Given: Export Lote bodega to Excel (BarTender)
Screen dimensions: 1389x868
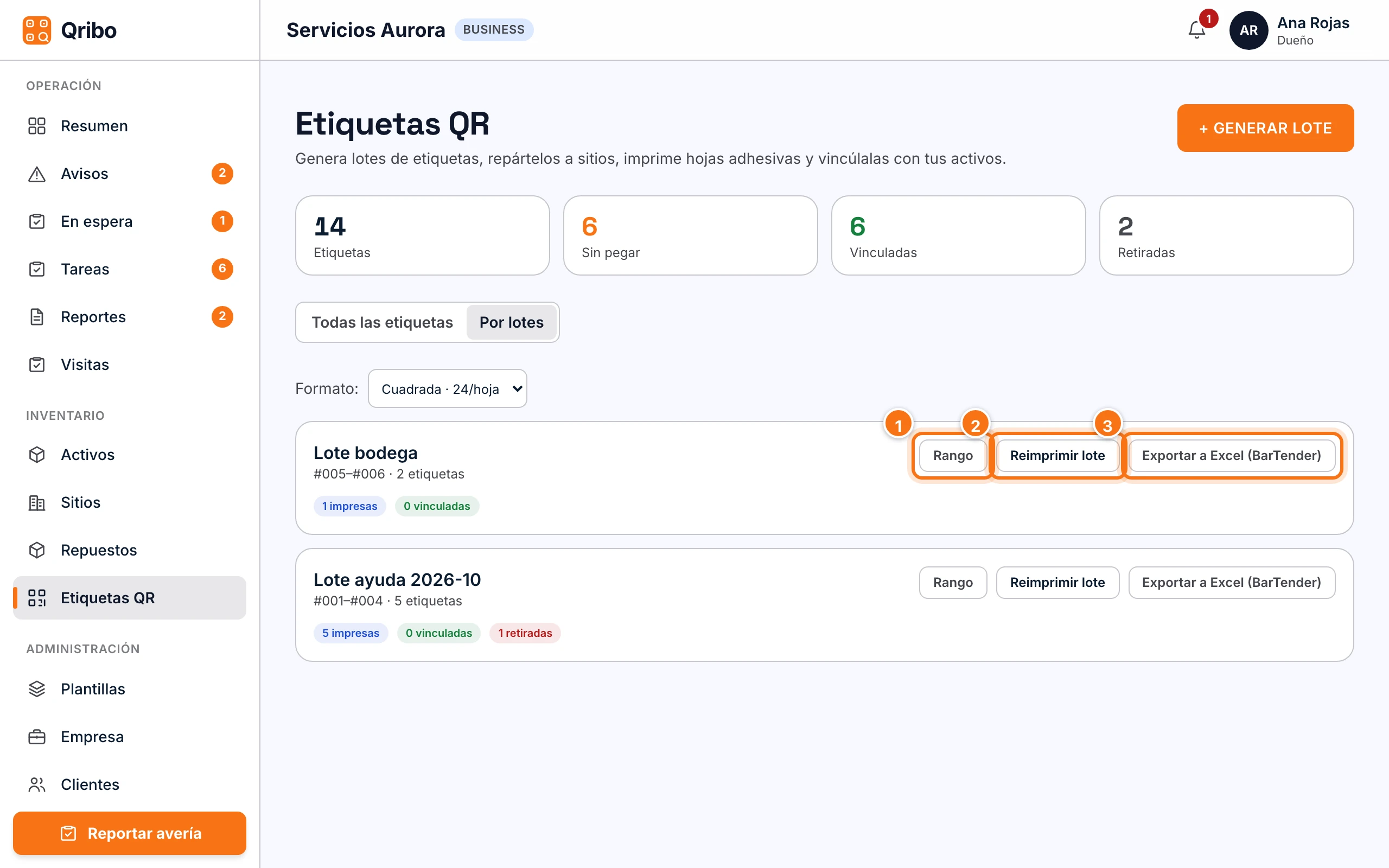Looking at the screenshot, I should (1231, 455).
